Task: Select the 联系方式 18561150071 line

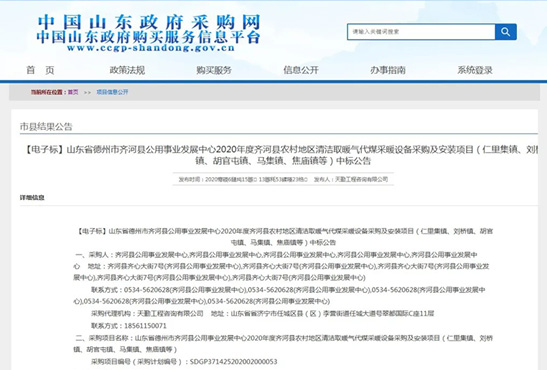Action: click(129, 326)
